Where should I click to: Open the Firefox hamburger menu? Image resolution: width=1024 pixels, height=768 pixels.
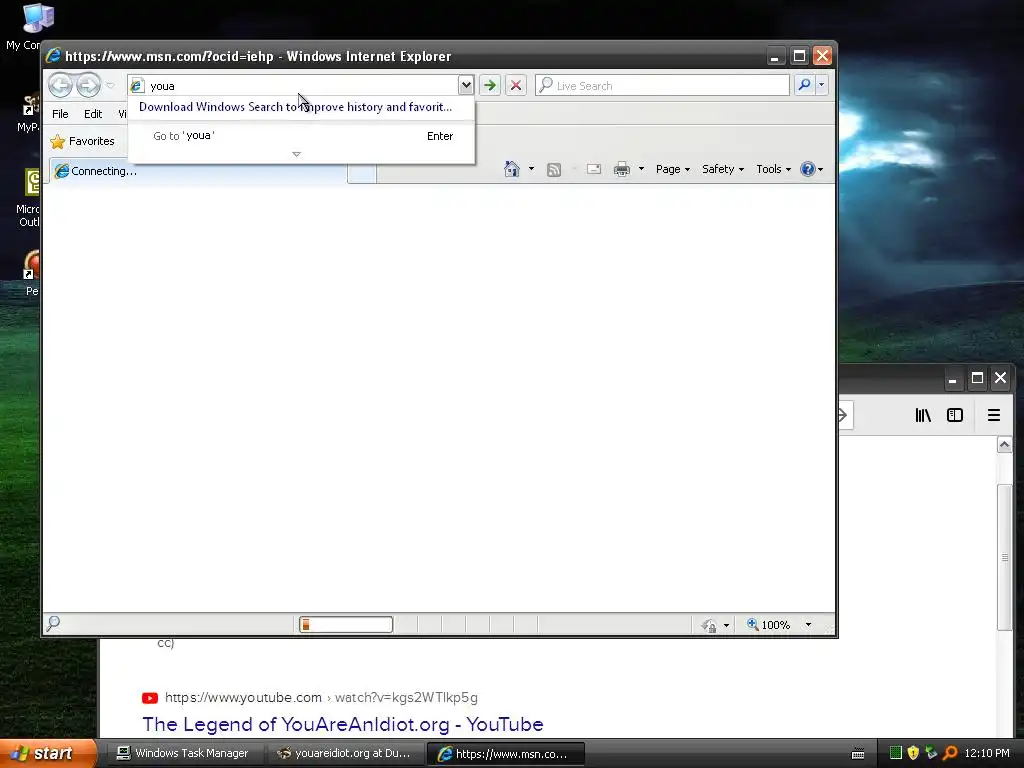pos(994,415)
